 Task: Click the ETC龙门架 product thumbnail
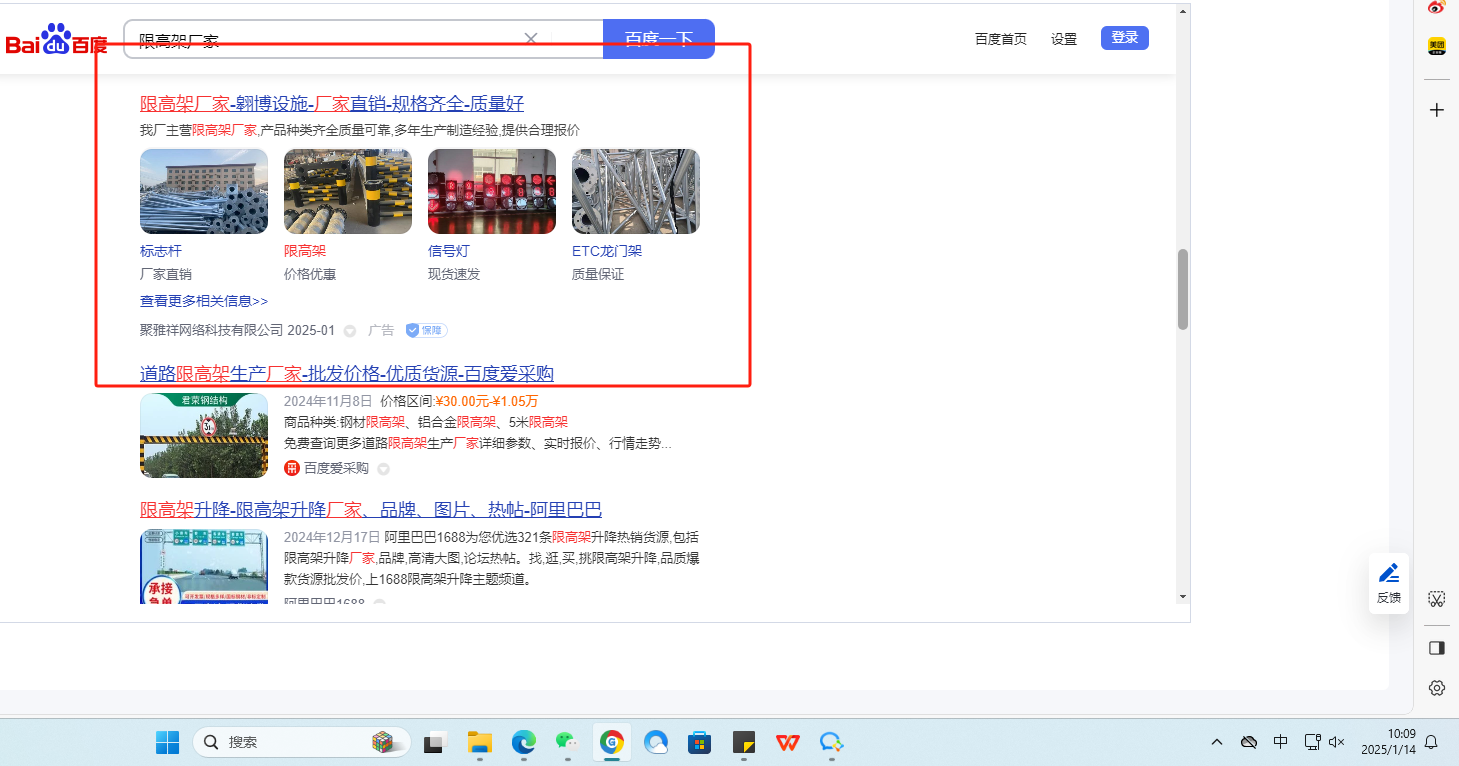pos(635,191)
